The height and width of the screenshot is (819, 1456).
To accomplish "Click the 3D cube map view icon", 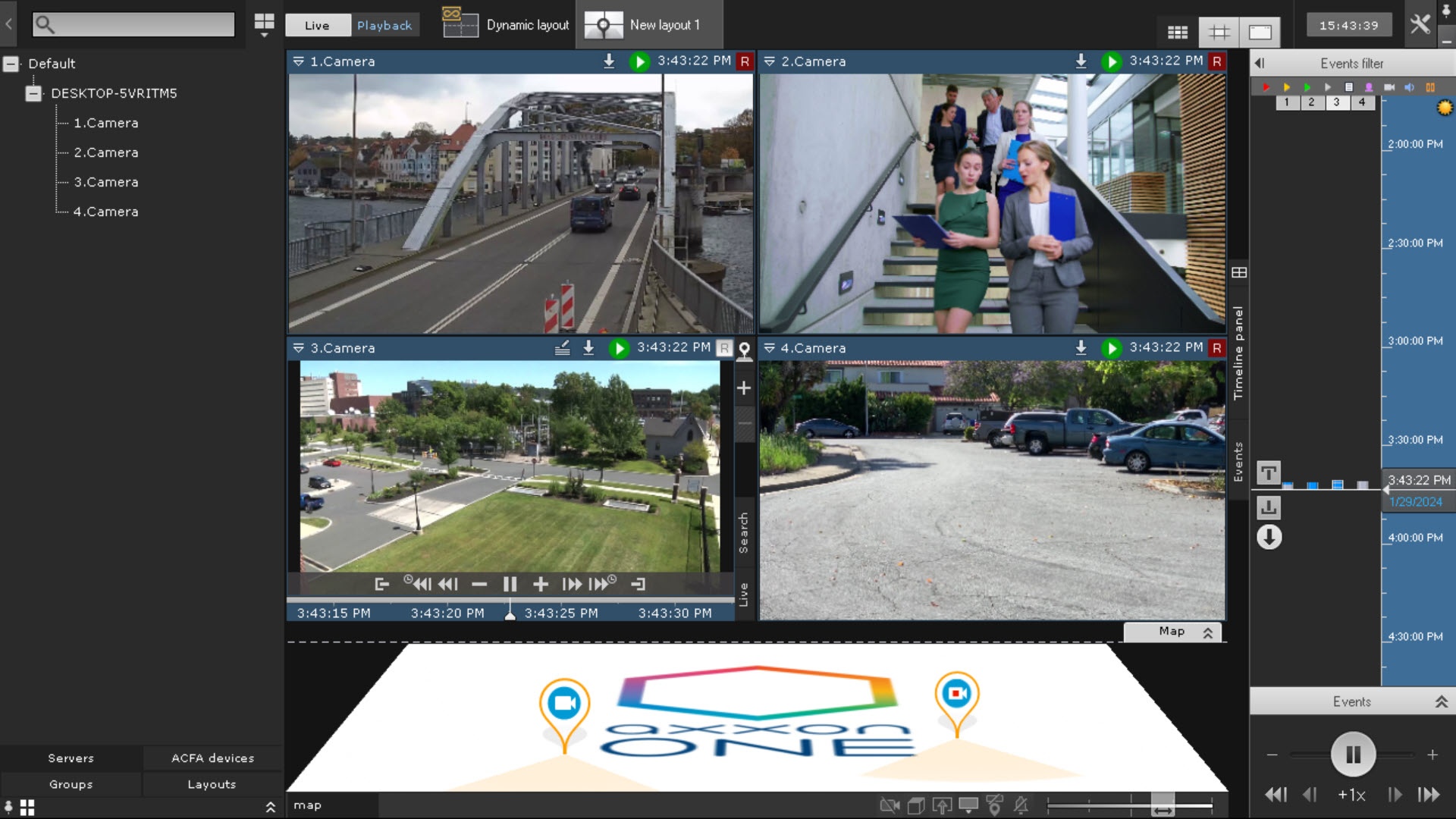I will coord(915,805).
